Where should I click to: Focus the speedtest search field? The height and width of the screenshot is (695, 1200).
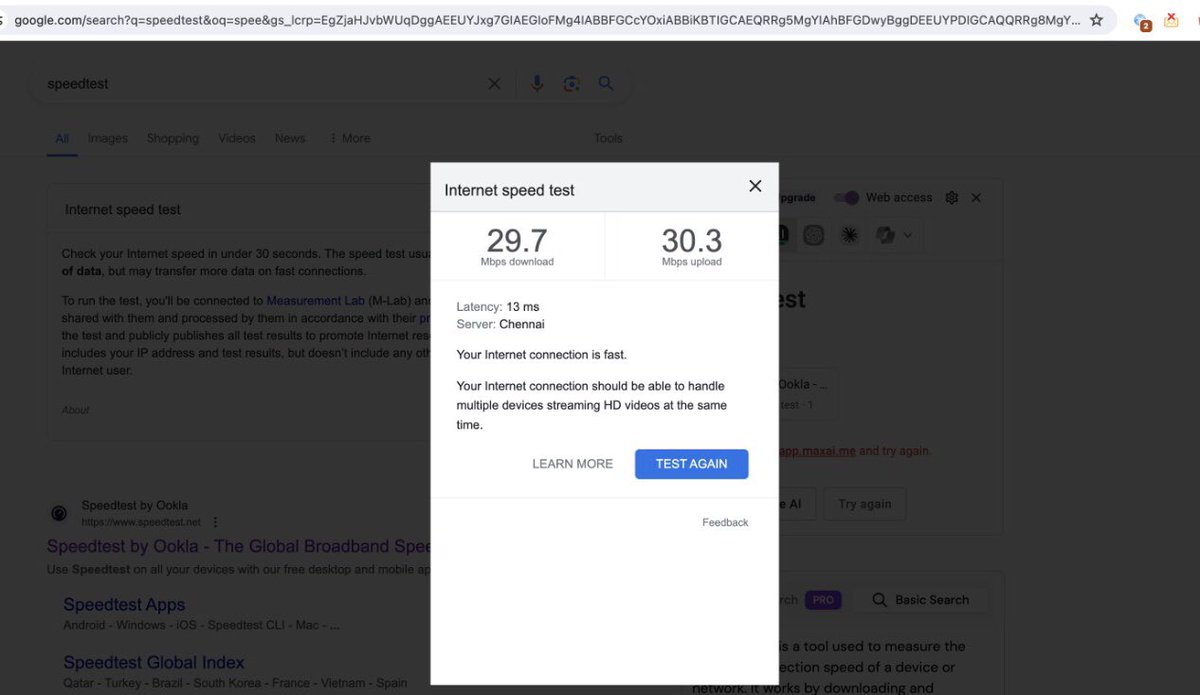pos(260,84)
